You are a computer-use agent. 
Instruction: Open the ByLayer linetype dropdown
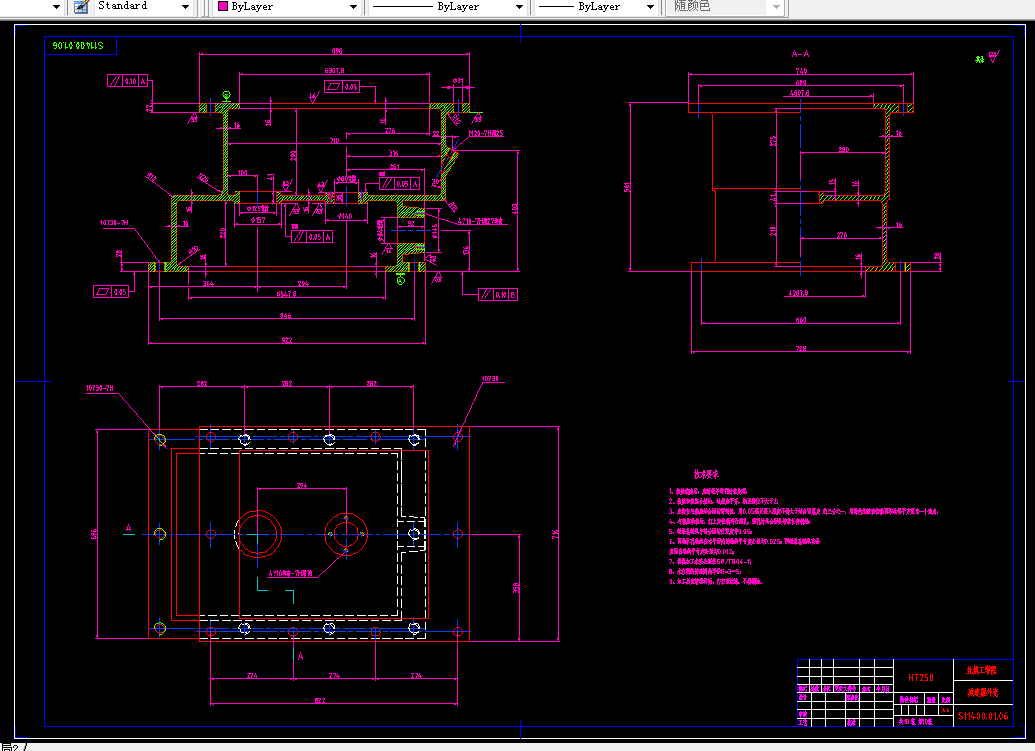pos(519,7)
